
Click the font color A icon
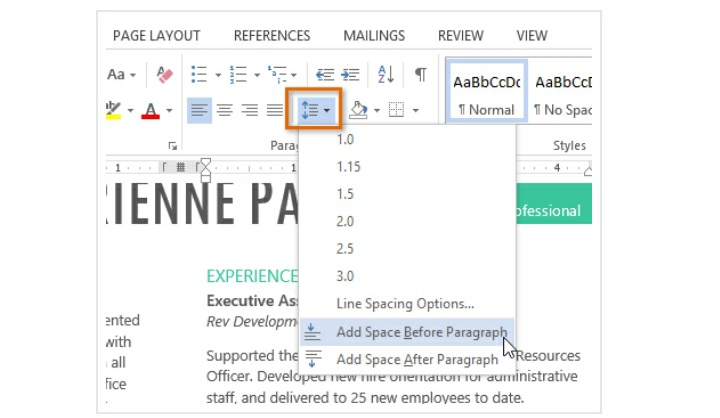click(x=150, y=110)
